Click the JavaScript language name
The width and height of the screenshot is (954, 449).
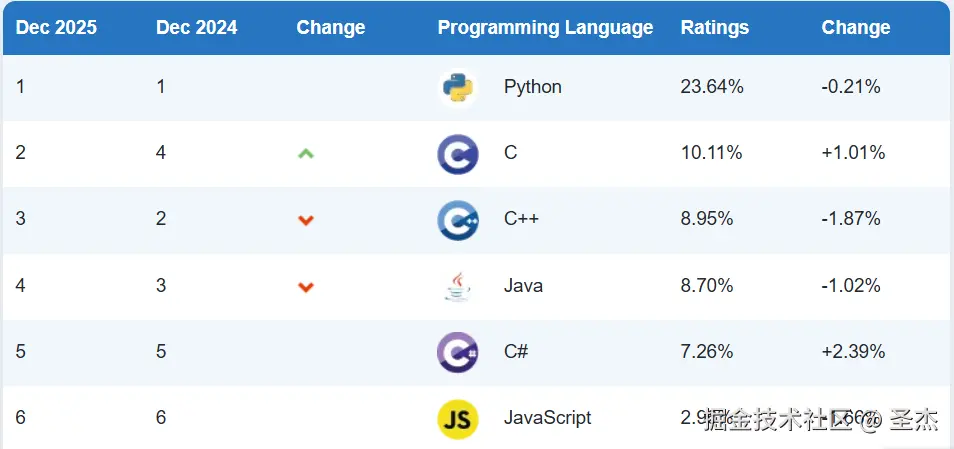coord(547,418)
